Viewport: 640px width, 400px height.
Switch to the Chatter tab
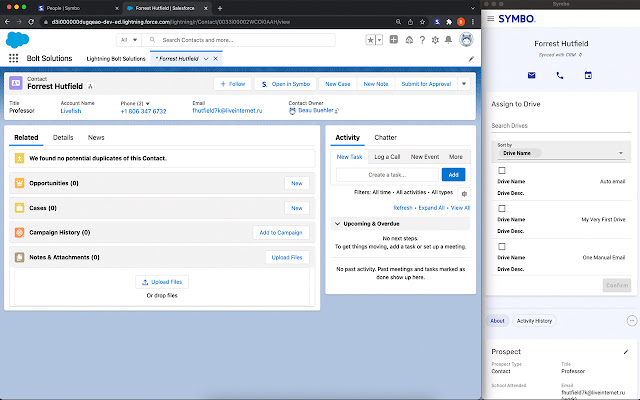point(385,138)
